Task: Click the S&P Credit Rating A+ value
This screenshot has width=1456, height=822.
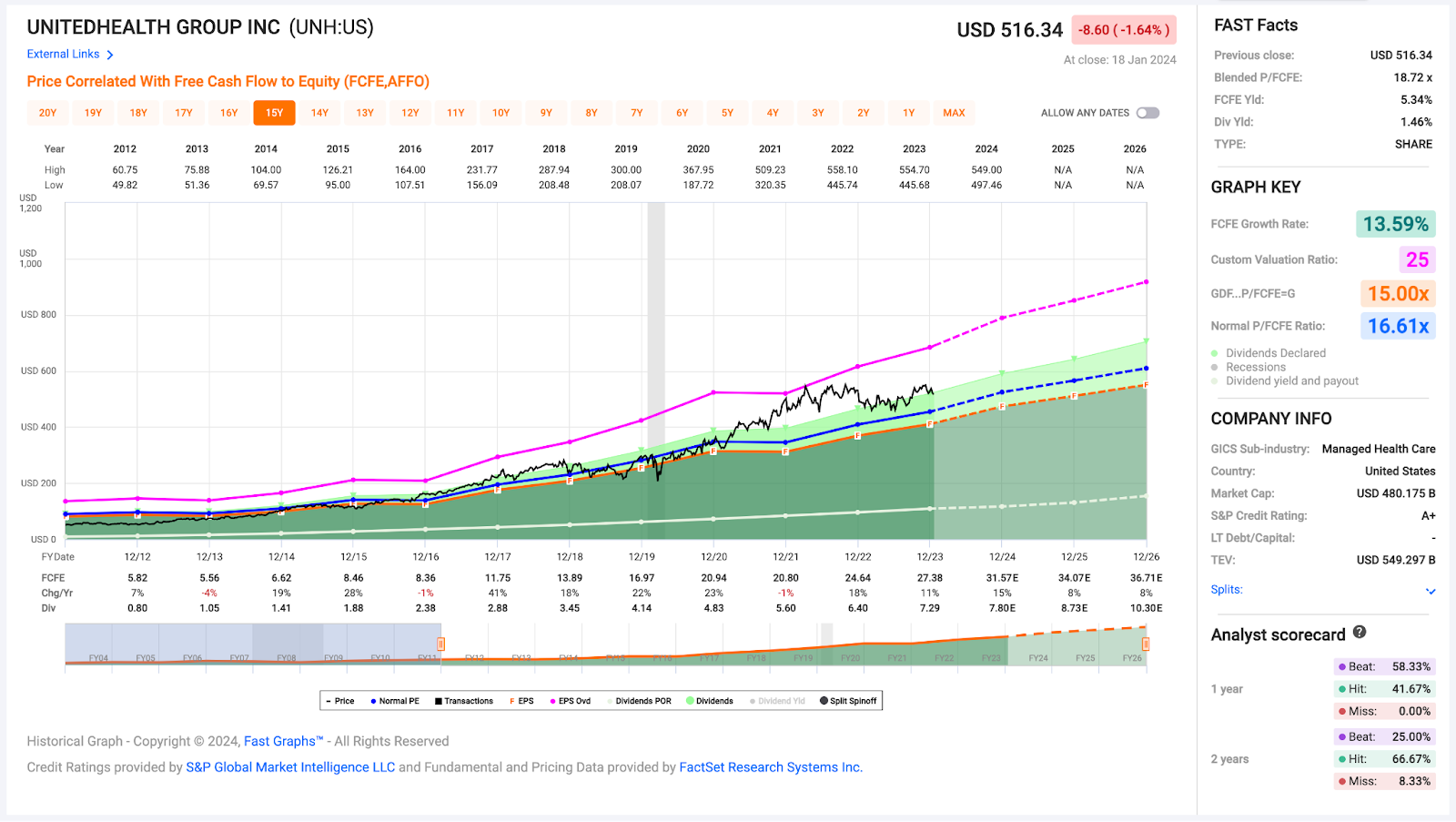Action: [1428, 516]
